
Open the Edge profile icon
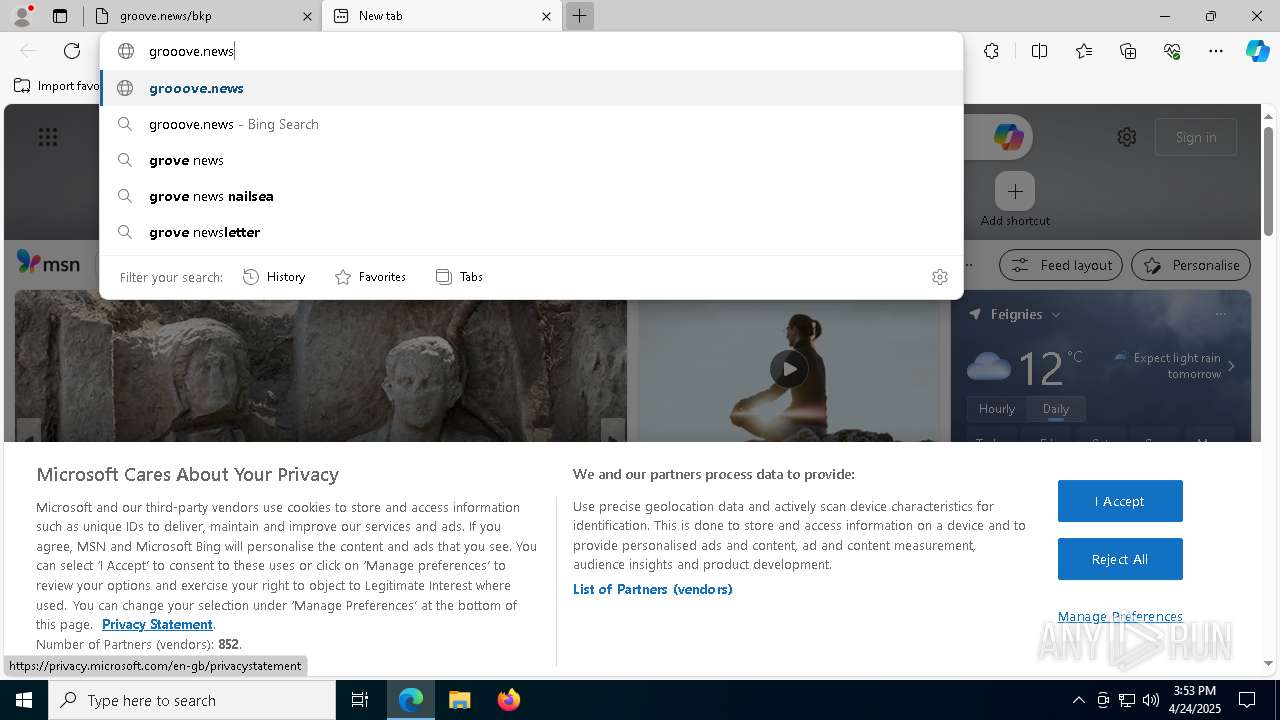(x=22, y=16)
